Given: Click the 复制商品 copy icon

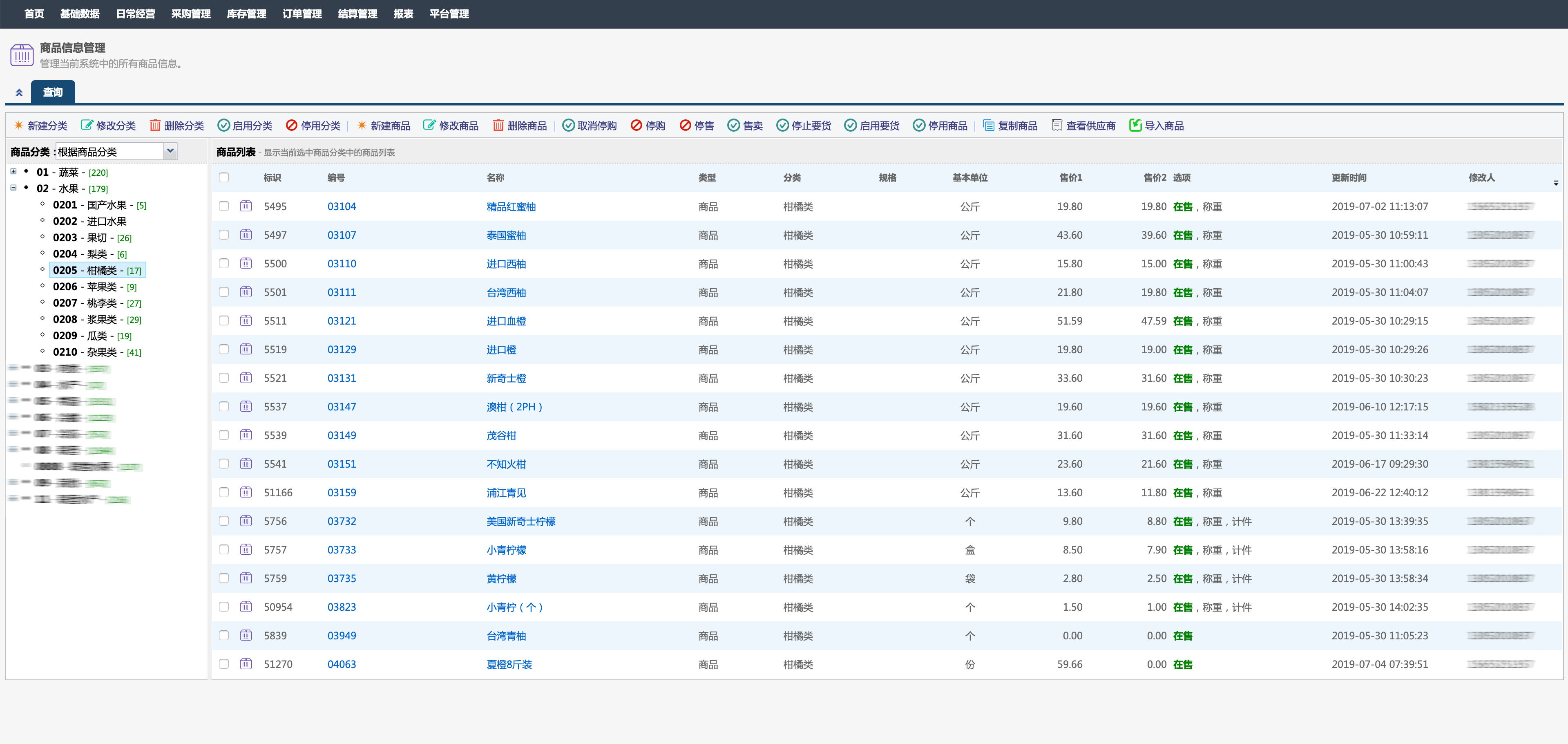Looking at the screenshot, I should click(x=989, y=125).
